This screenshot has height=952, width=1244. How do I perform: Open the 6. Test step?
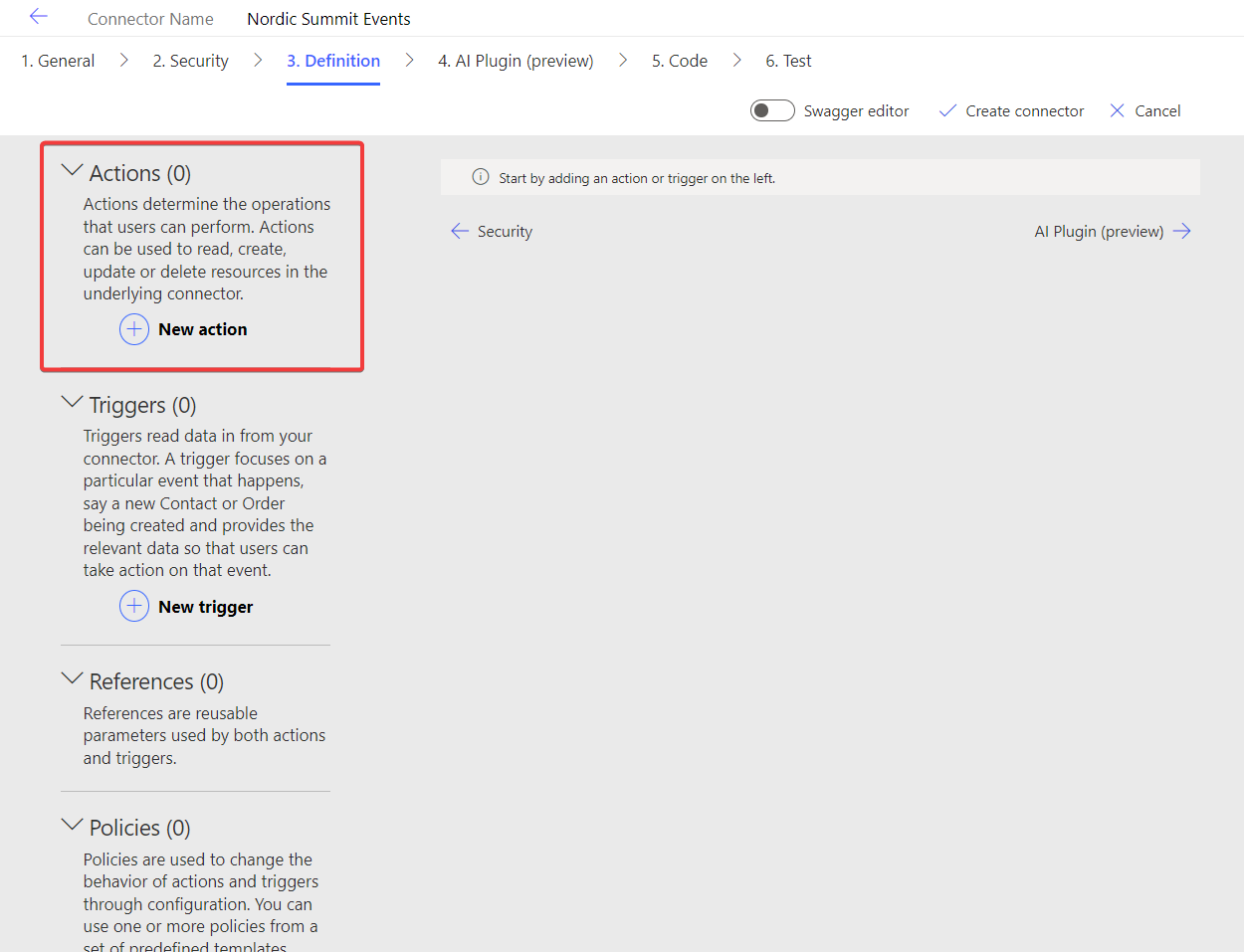(788, 61)
